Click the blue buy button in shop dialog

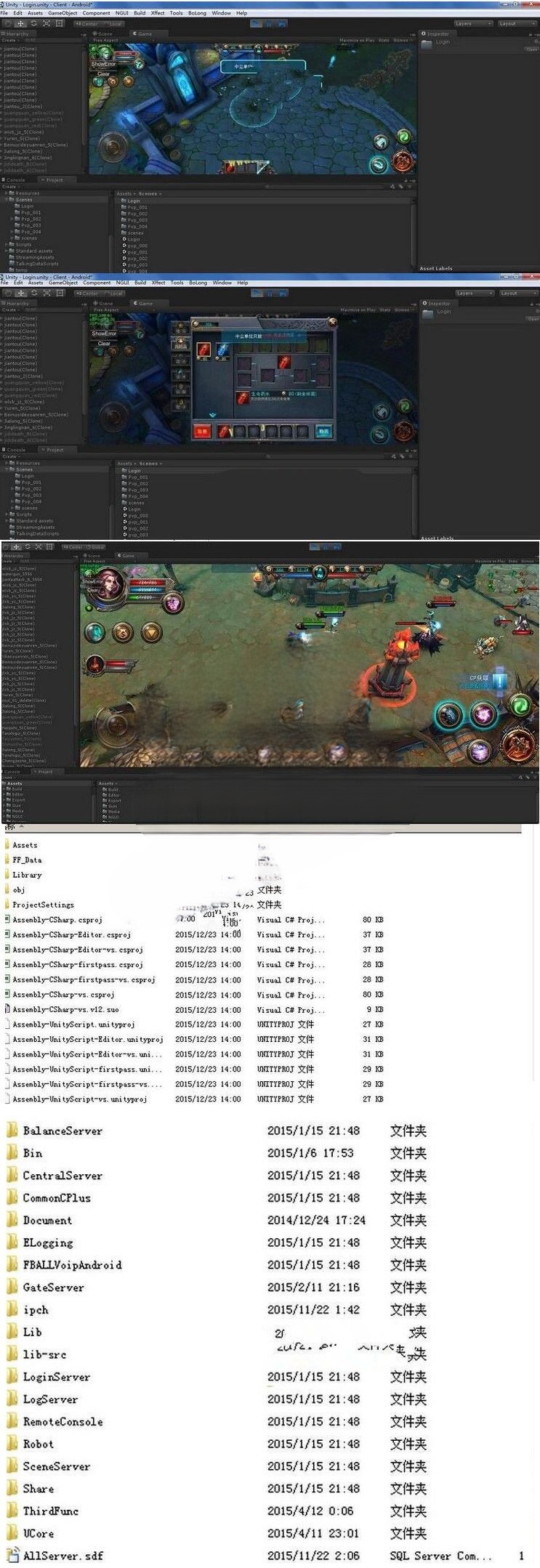pos(323,431)
